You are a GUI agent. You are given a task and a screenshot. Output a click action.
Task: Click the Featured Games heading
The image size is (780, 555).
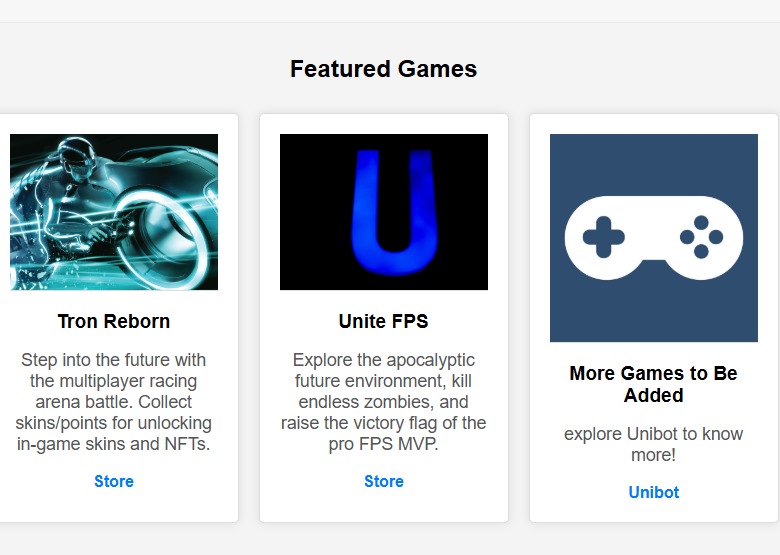[x=384, y=69]
